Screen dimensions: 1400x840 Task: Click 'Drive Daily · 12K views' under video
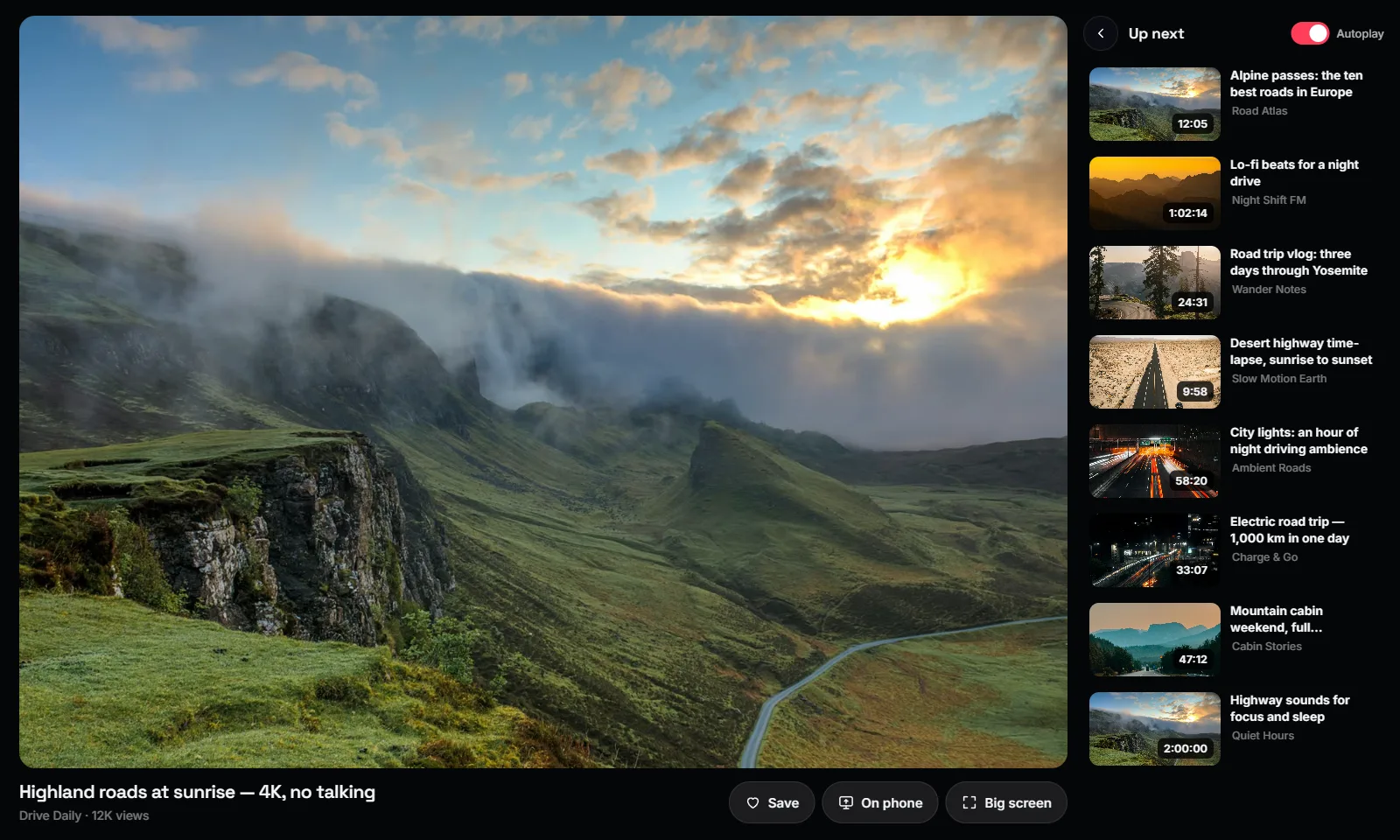pyautogui.click(x=84, y=815)
